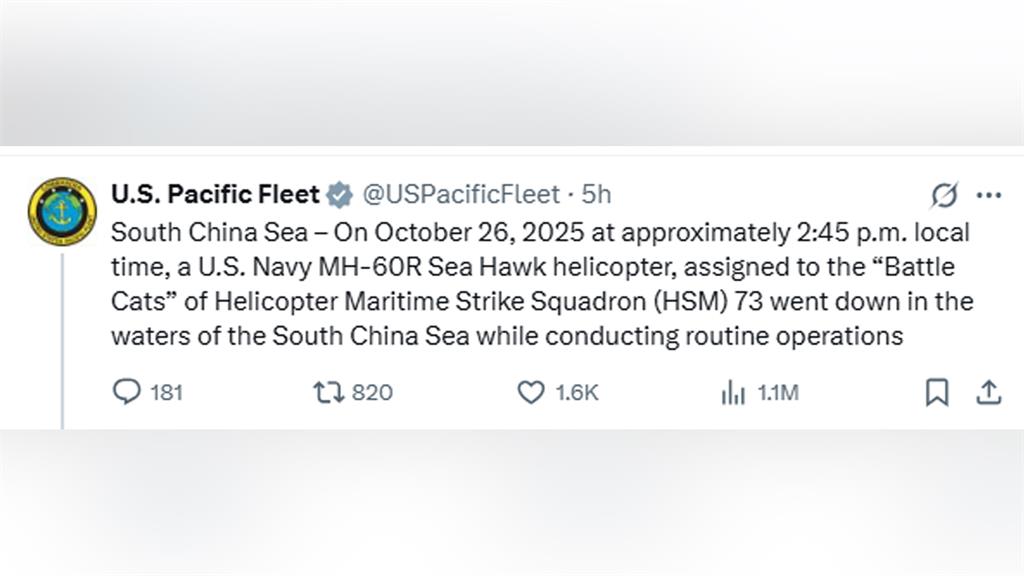Click the share upload arrow icon
Viewport: 1024px width, 576px height.
988,393
